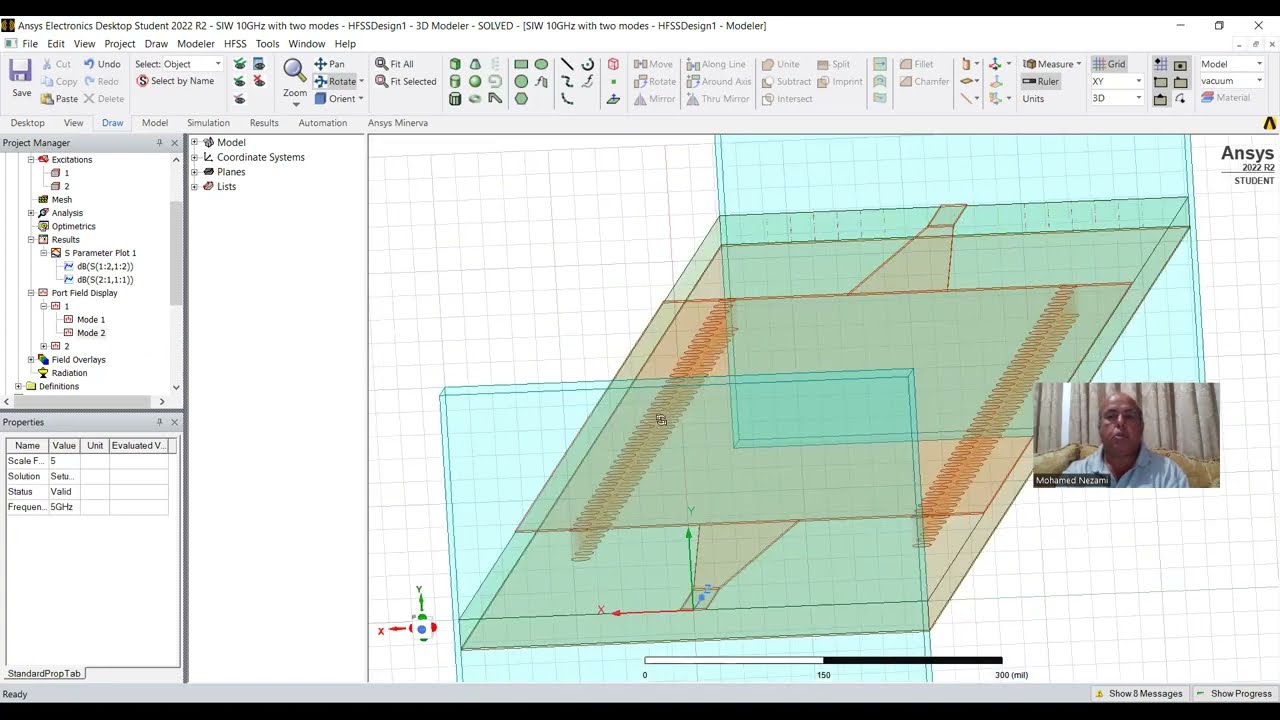Click the Units button

(1033, 99)
